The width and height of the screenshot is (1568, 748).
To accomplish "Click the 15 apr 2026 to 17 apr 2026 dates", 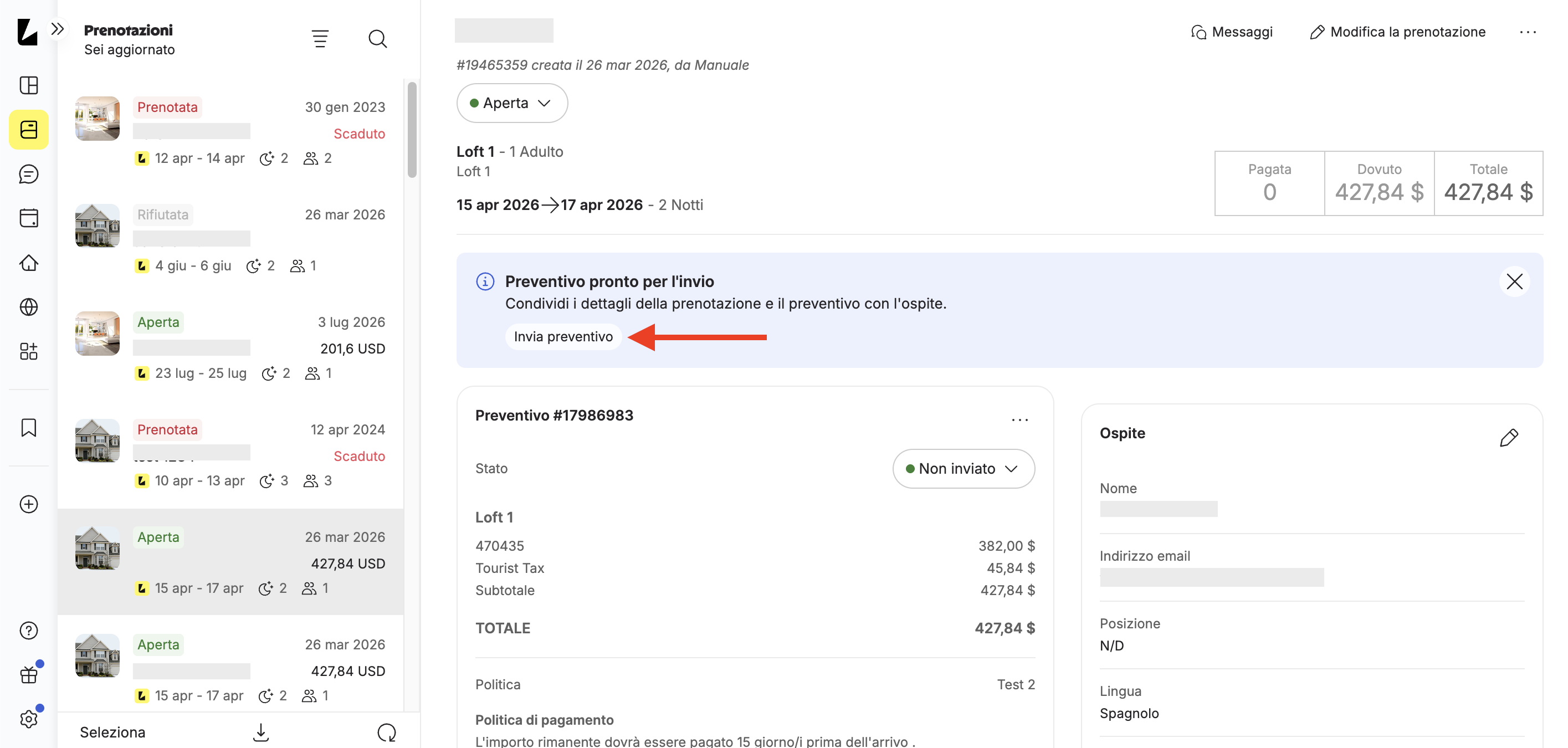I will tap(549, 204).
